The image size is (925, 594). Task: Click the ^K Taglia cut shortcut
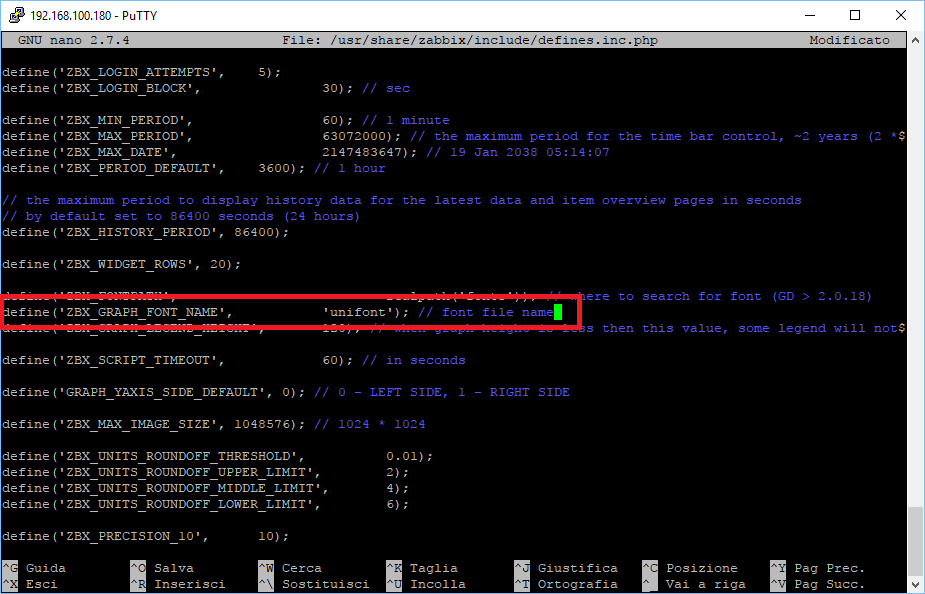coord(422,568)
